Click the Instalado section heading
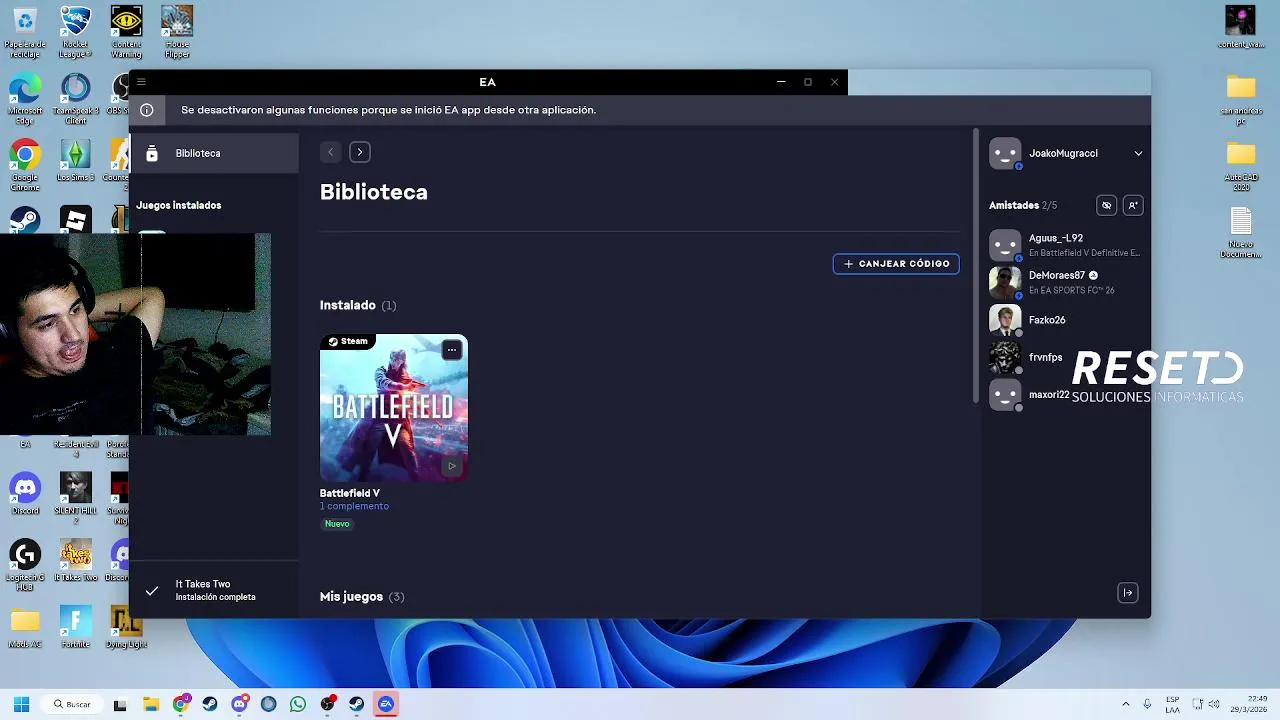The height and width of the screenshot is (720, 1280). click(347, 305)
